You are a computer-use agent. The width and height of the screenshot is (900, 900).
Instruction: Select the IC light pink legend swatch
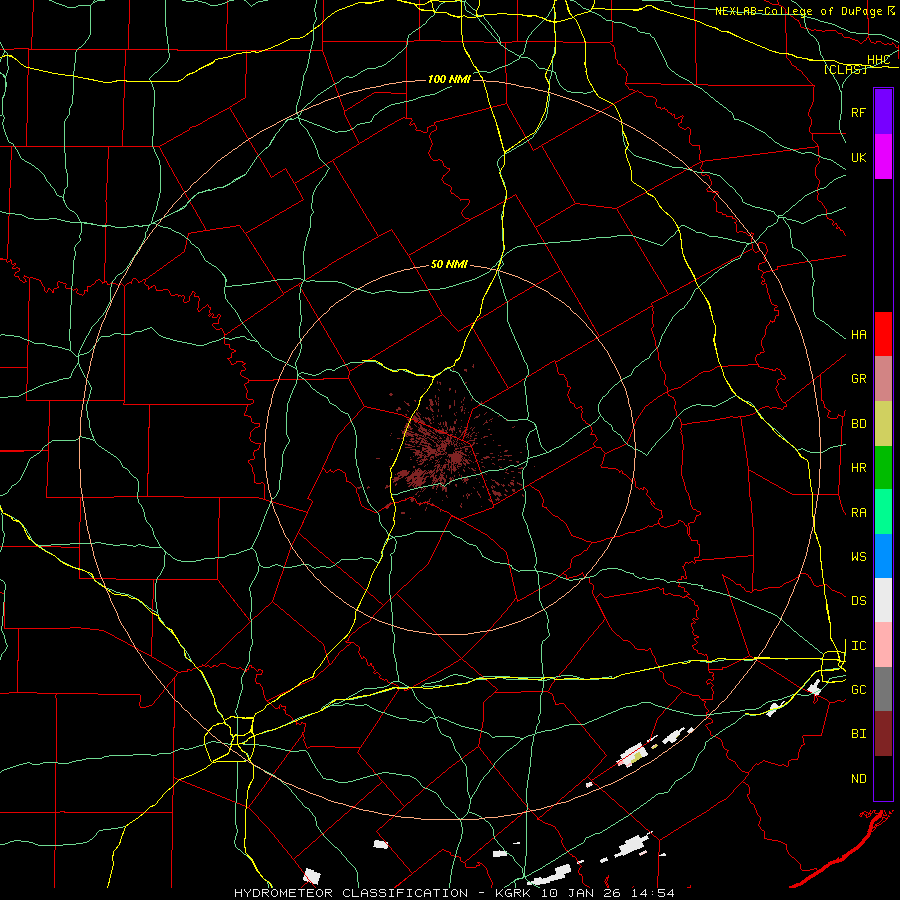pos(883,645)
